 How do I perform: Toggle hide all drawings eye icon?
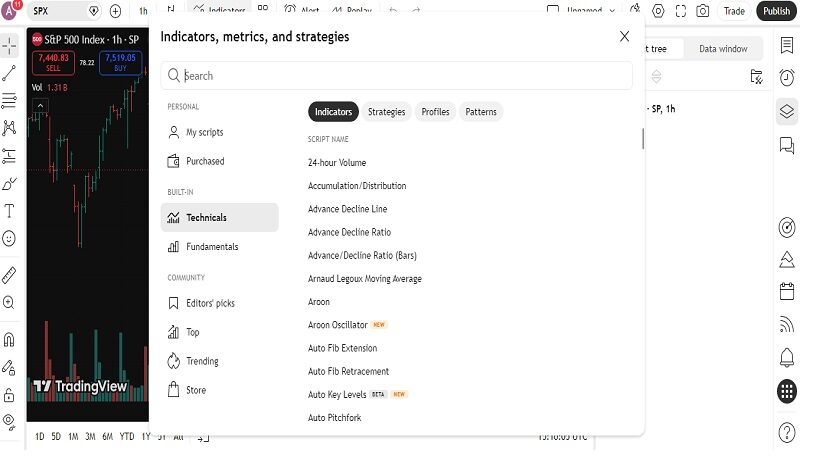tap(9, 422)
